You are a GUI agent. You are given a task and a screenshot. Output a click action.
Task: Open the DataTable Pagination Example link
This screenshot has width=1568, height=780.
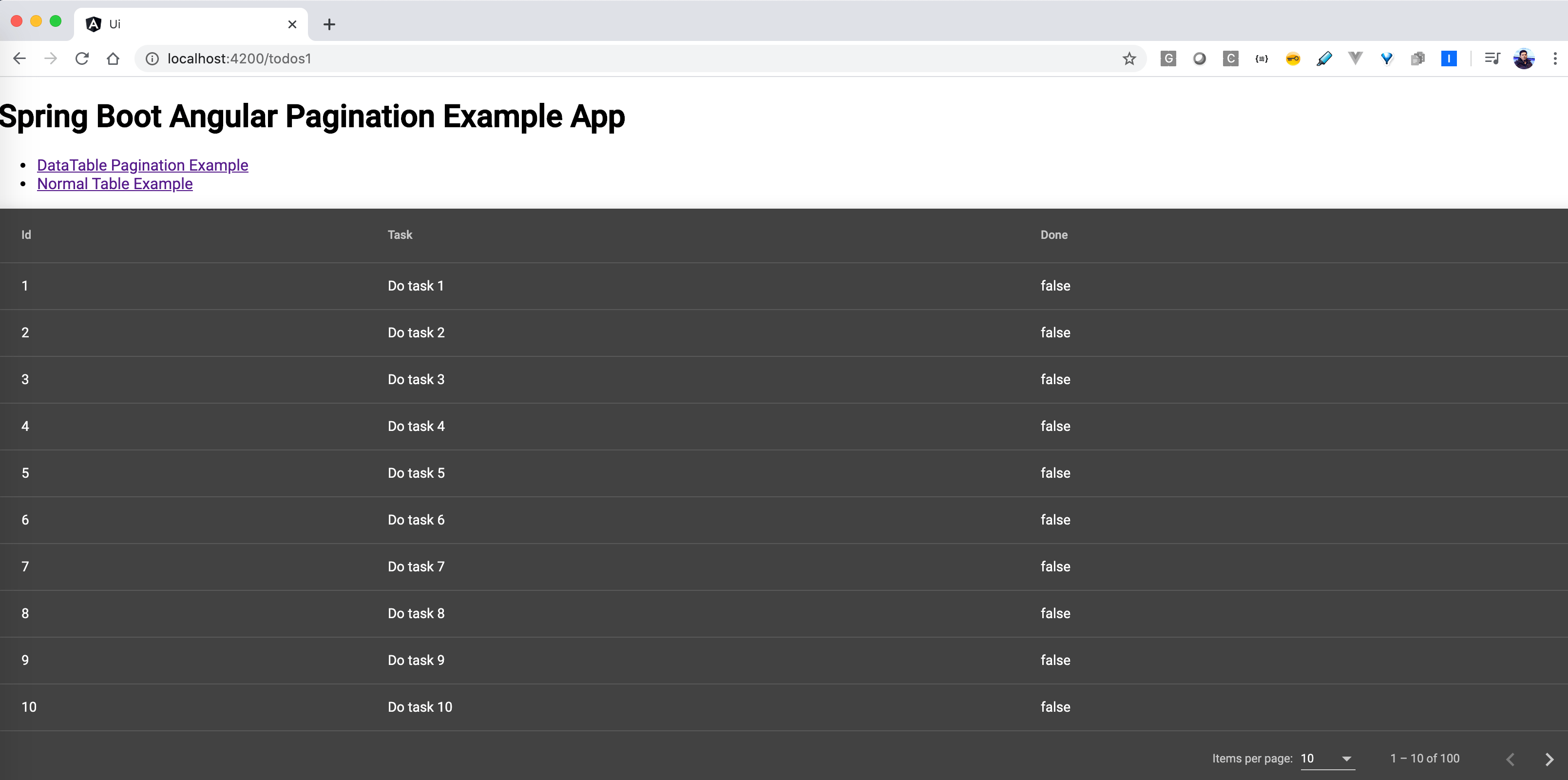(142, 165)
